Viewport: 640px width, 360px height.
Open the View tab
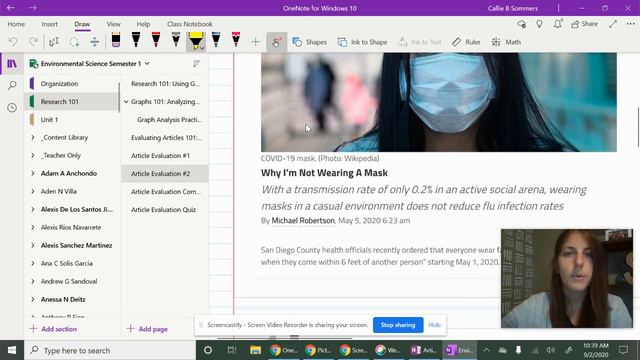pos(113,24)
